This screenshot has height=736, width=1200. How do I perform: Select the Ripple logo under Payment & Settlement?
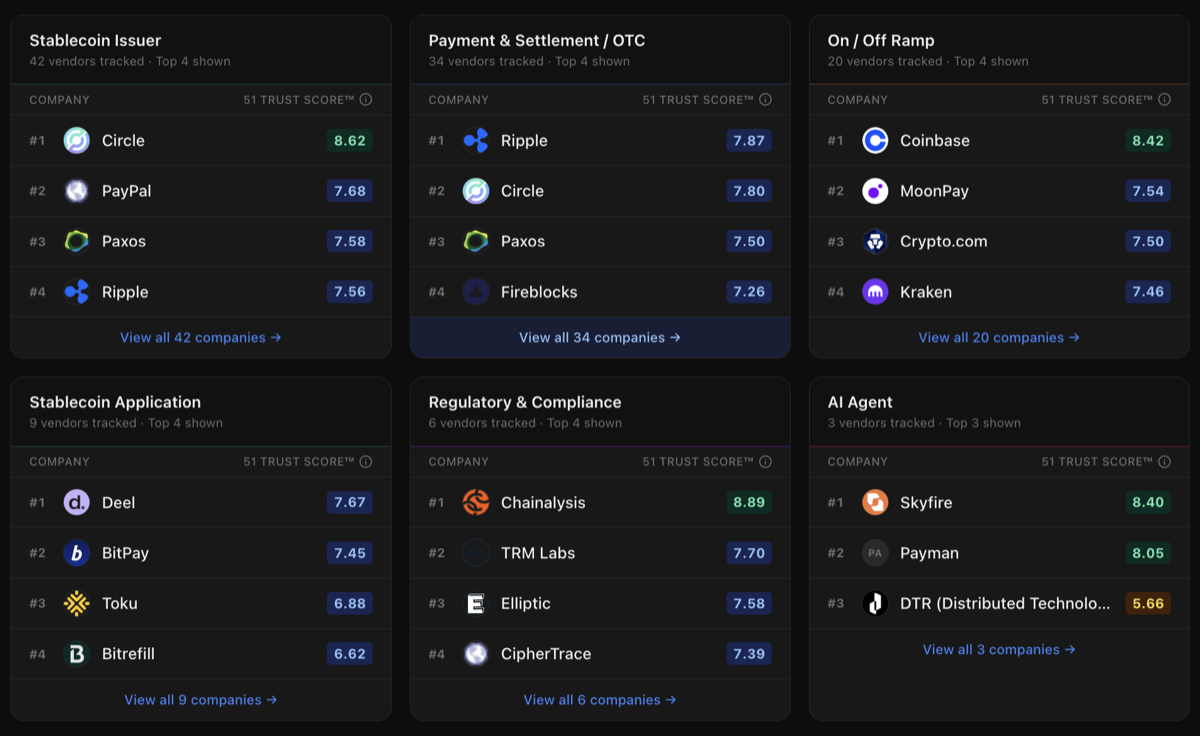[475, 141]
